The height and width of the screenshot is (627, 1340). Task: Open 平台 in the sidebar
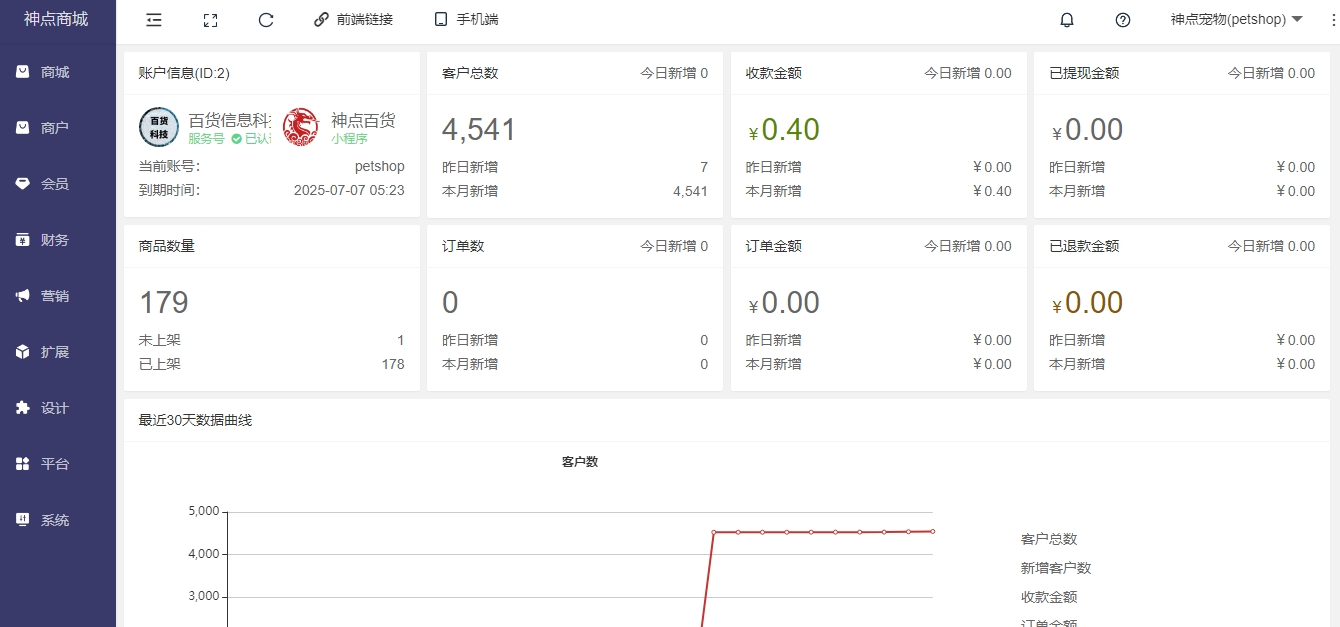pos(58,464)
